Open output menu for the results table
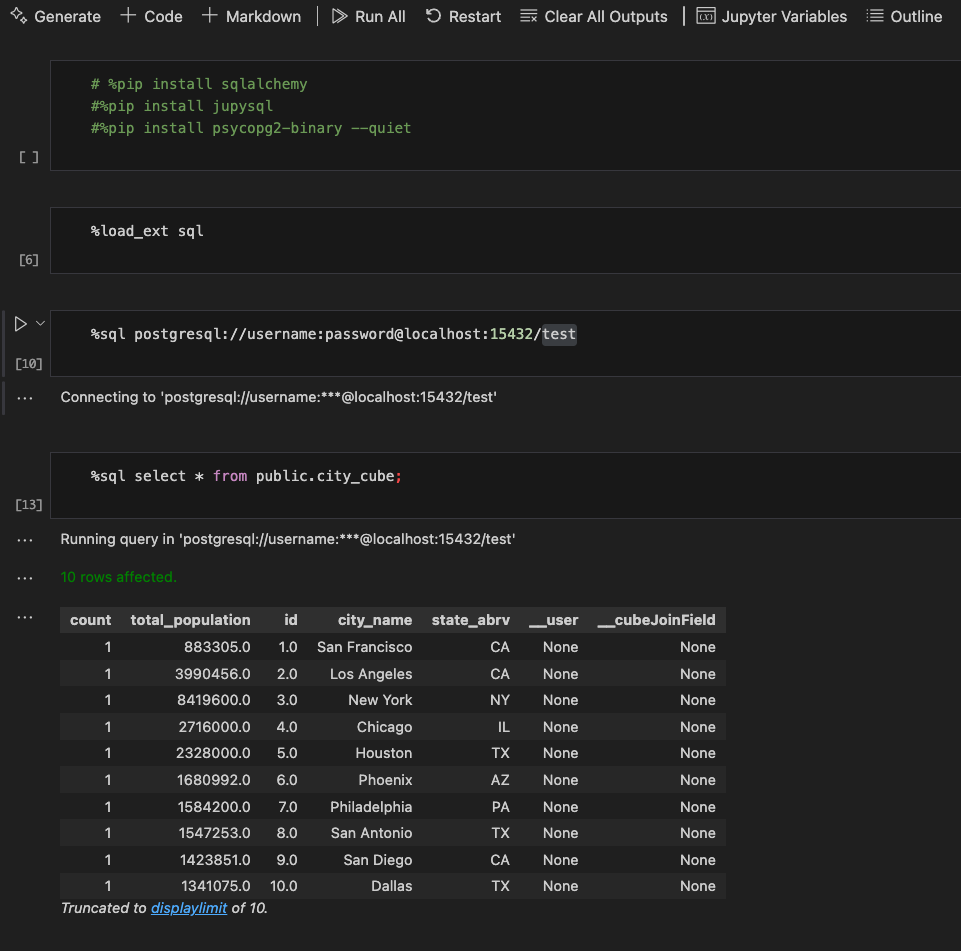This screenshot has width=961, height=951. (x=25, y=618)
